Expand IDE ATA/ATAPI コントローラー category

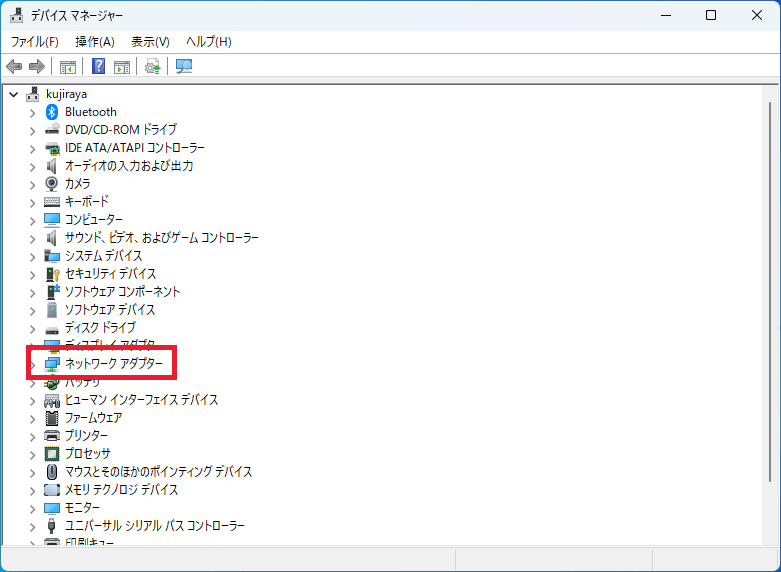tap(33, 149)
